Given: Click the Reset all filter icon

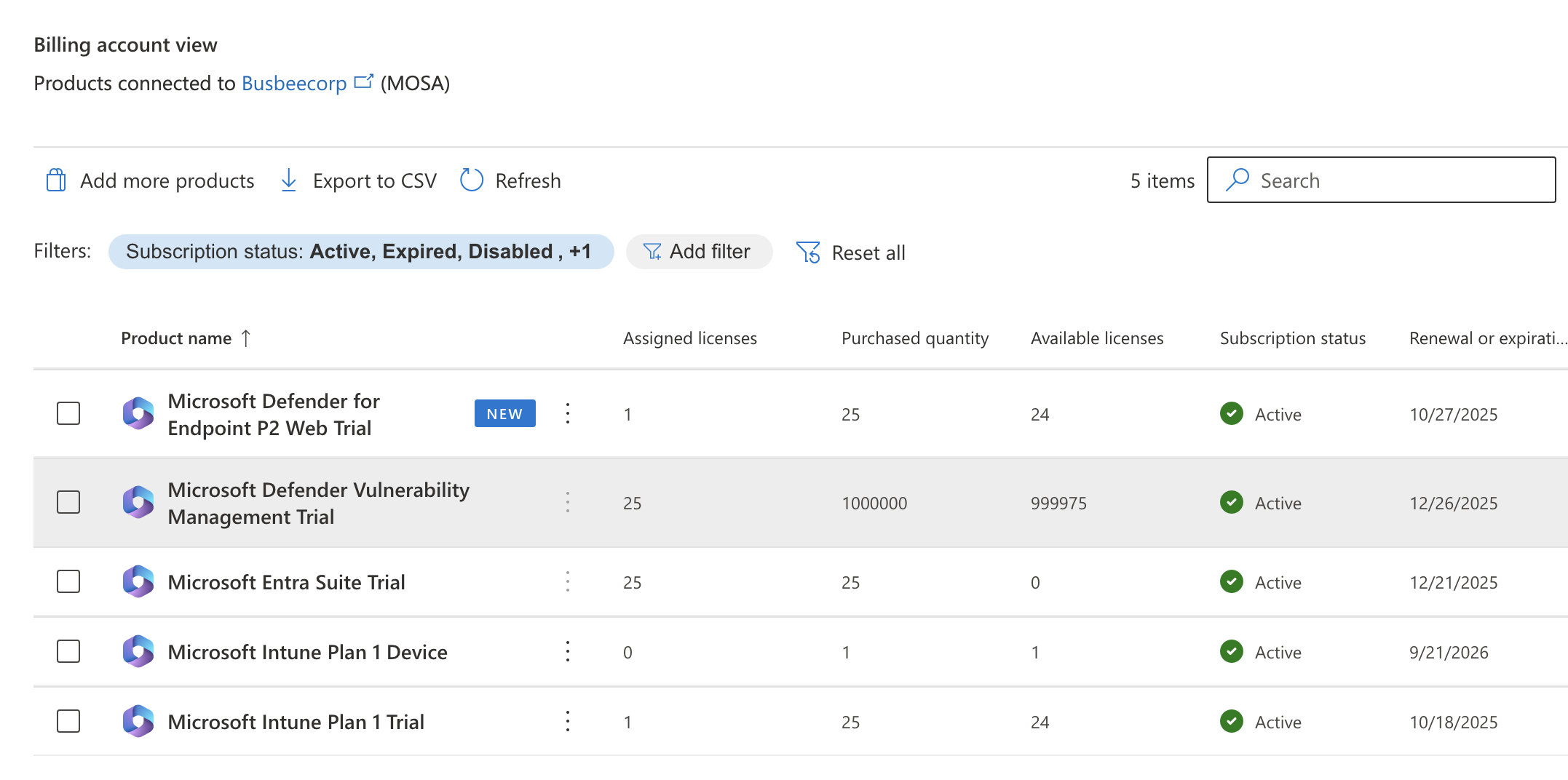Looking at the screenshot, I should (808, 252).
